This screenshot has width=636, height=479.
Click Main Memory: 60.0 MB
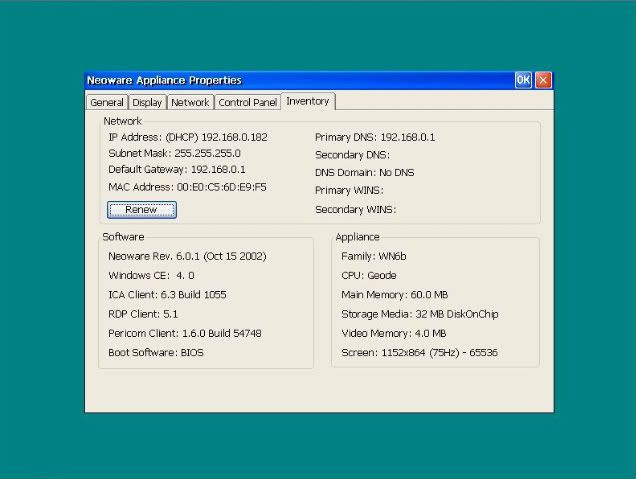pos(395,294)
